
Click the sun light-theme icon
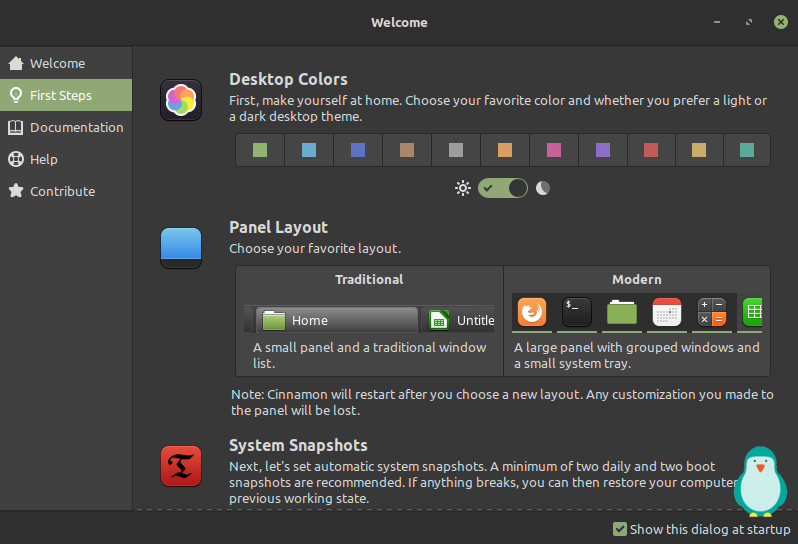[x=463, y=188]
